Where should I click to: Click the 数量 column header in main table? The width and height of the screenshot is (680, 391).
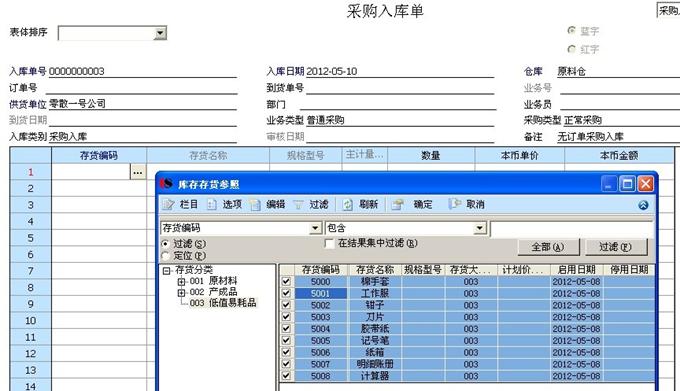[431, 155]
